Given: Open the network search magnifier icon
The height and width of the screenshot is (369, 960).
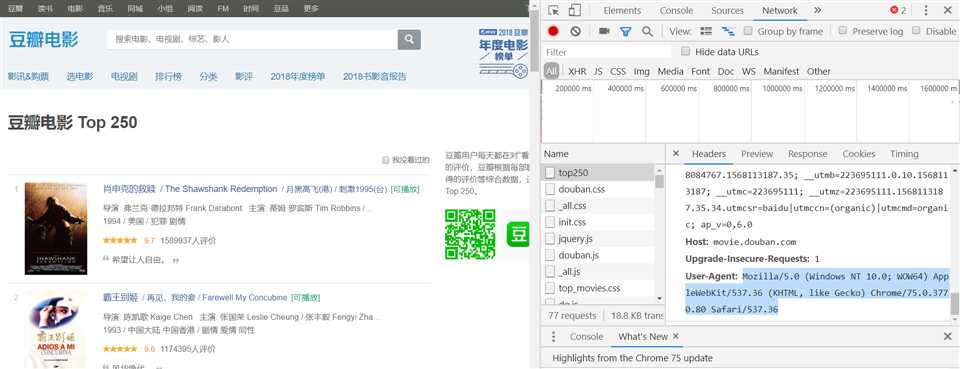Looking at the screenshot, I should coord(647,31).
